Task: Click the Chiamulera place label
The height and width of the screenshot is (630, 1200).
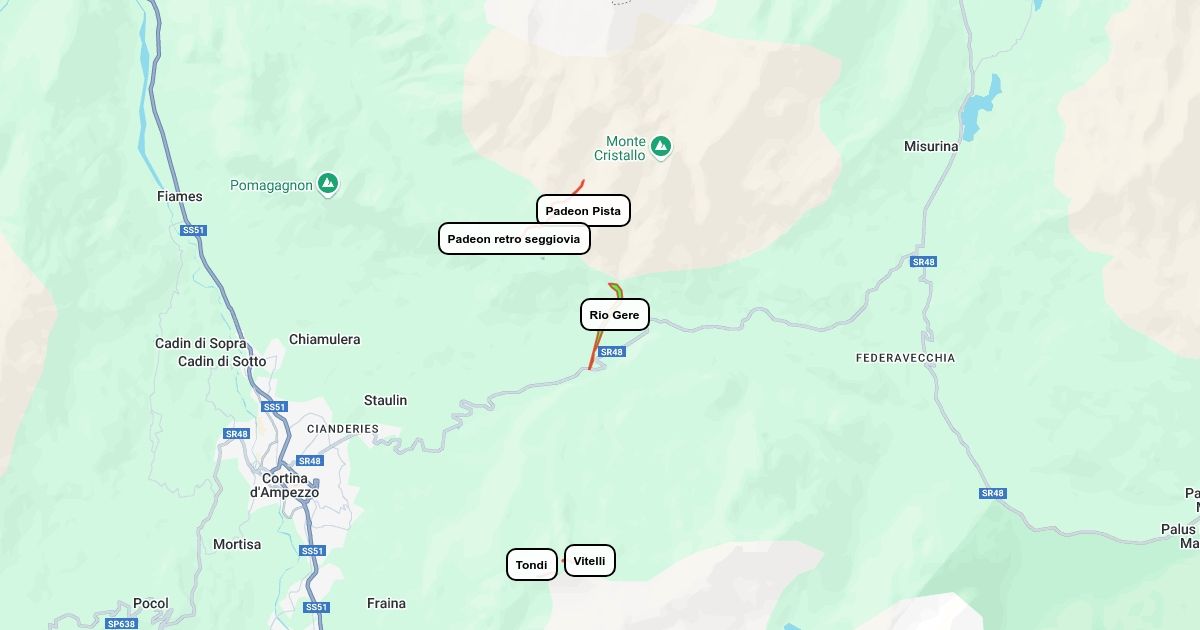Action: (324, 339)
